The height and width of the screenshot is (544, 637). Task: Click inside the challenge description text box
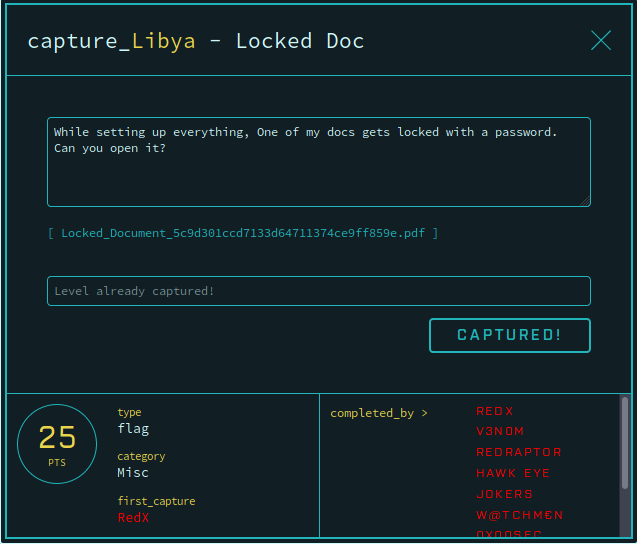tap(319, 162)
